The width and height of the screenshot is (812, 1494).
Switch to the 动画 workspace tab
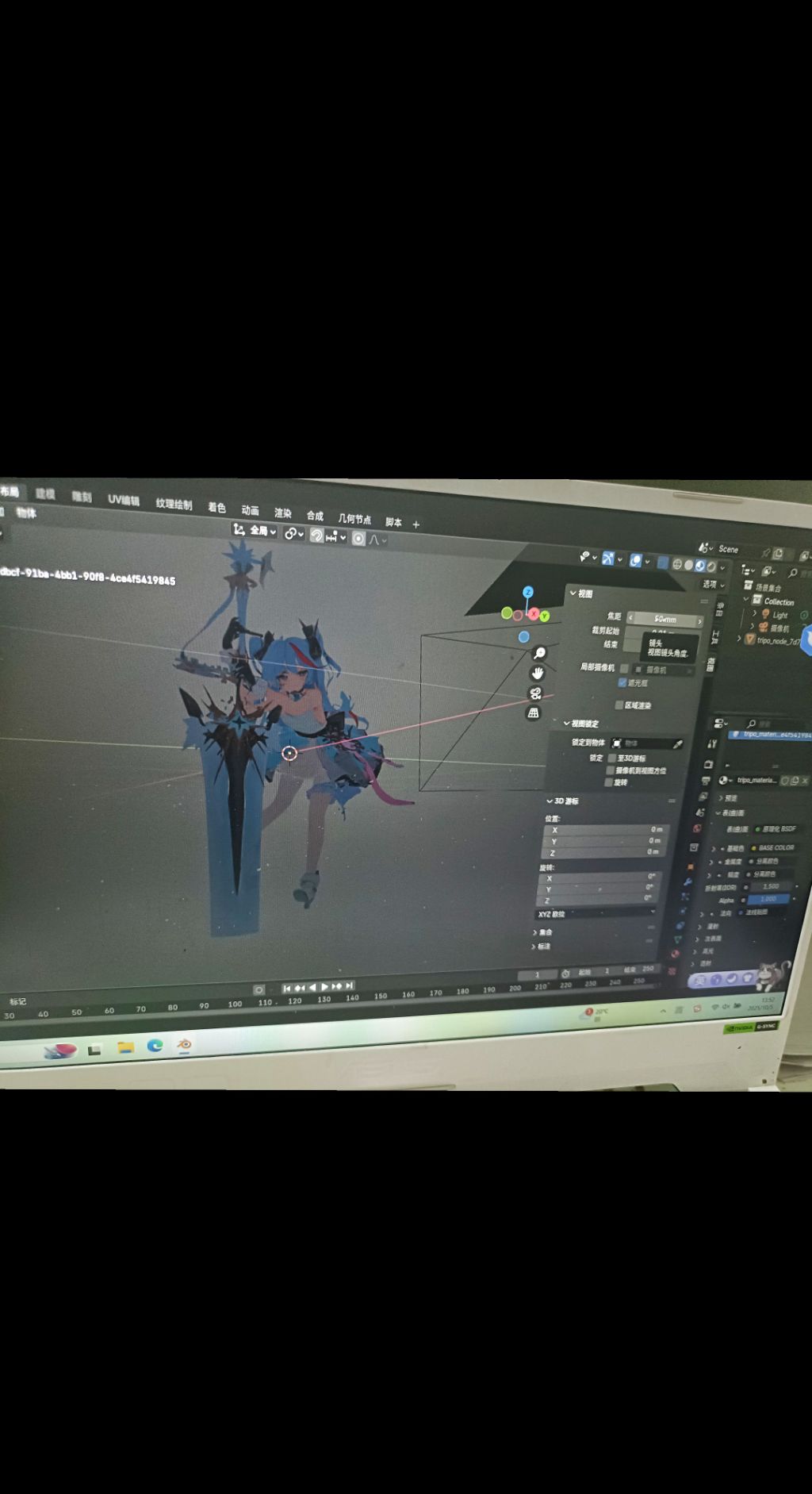click(250, 510)
